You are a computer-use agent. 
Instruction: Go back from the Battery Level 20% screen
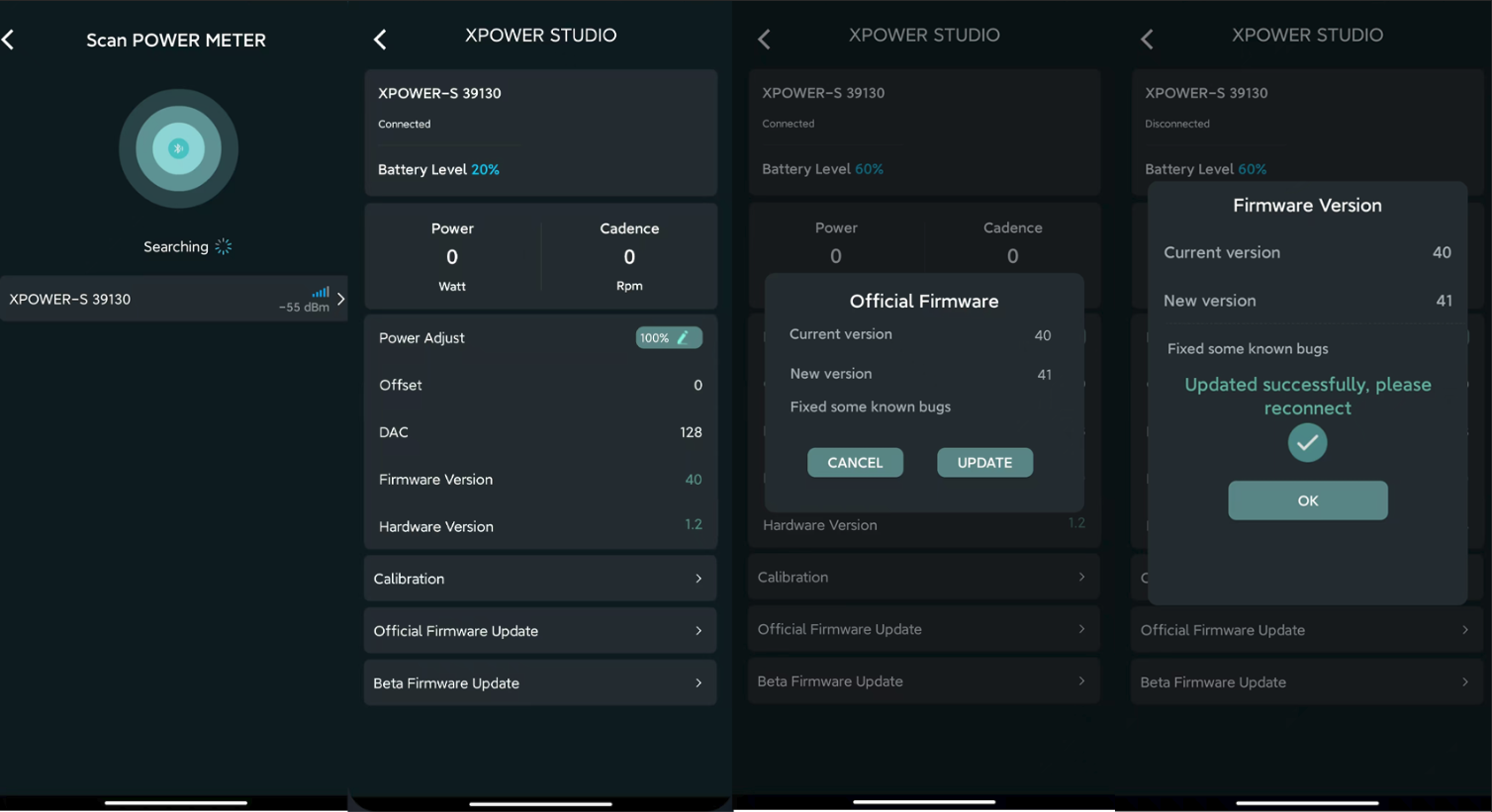[380, 39]
